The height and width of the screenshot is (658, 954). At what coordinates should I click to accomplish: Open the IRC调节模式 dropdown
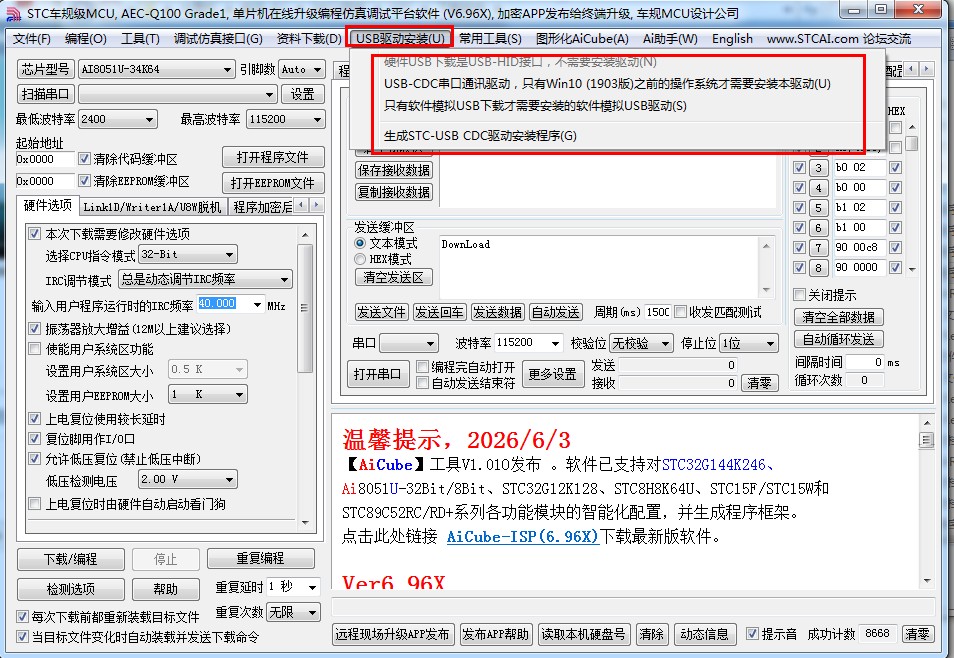(284, 279)
